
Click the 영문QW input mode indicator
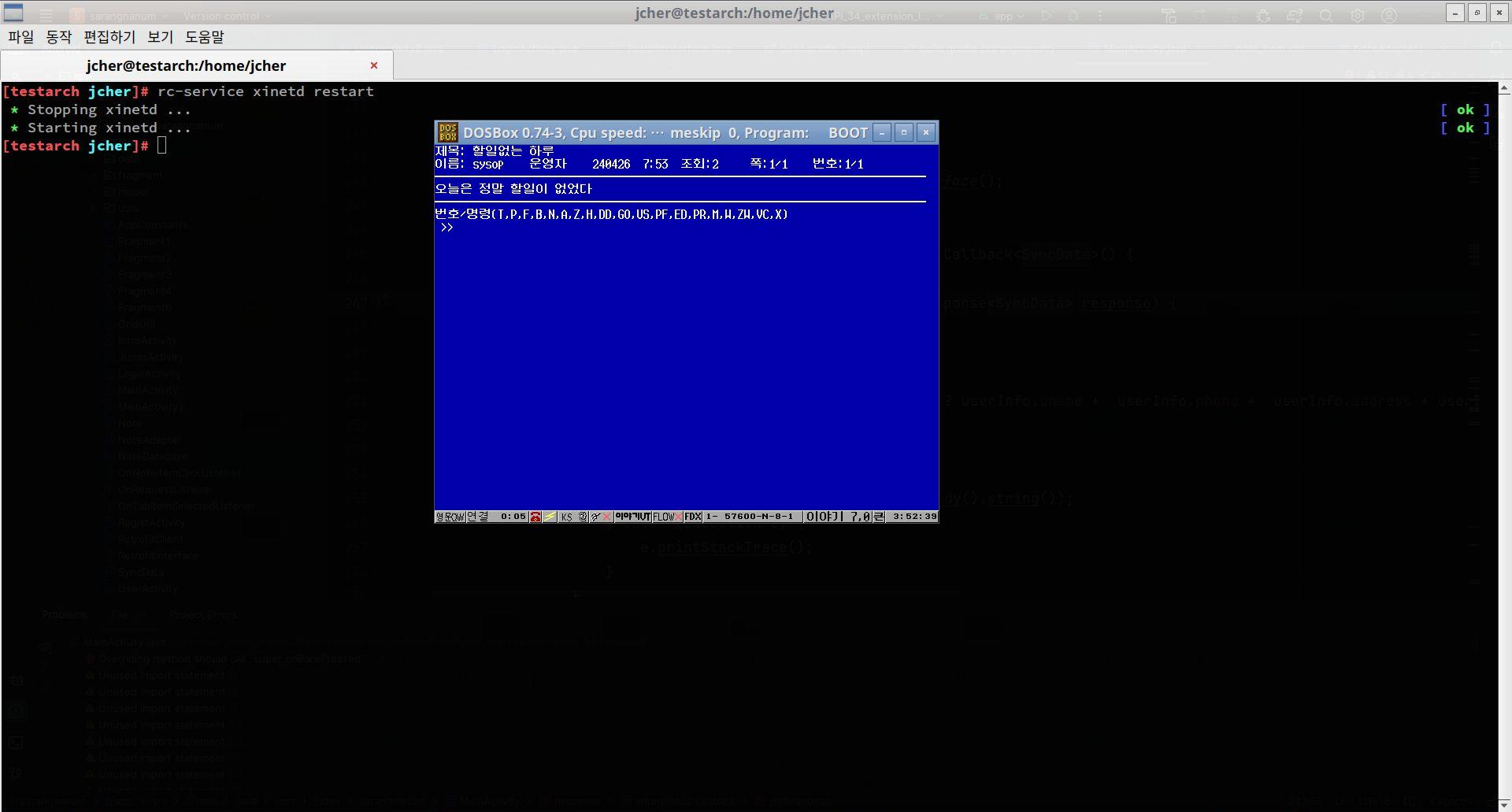(x=450, y=517)
